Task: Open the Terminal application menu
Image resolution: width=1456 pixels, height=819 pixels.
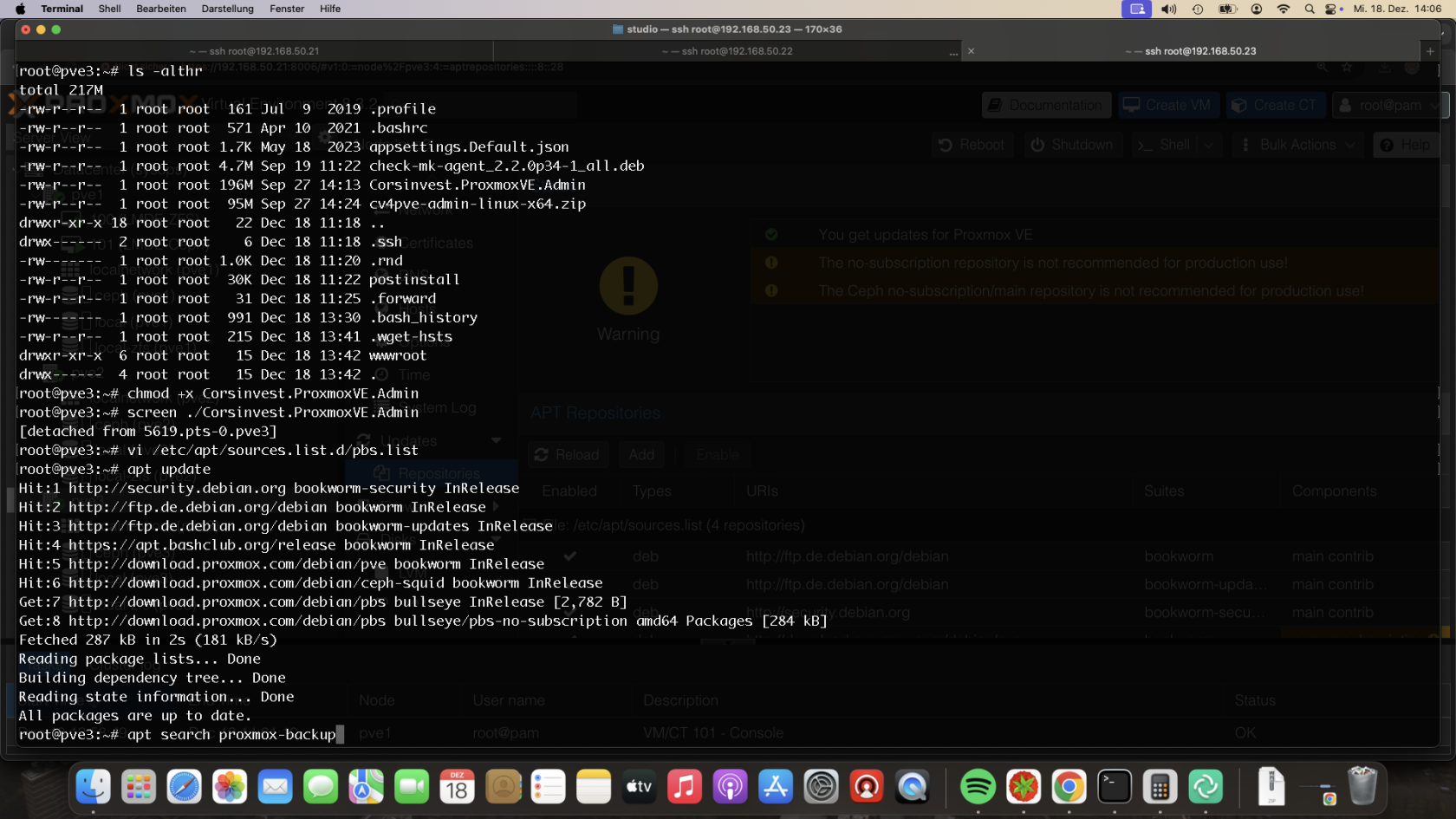Action: tap(62, 9)
